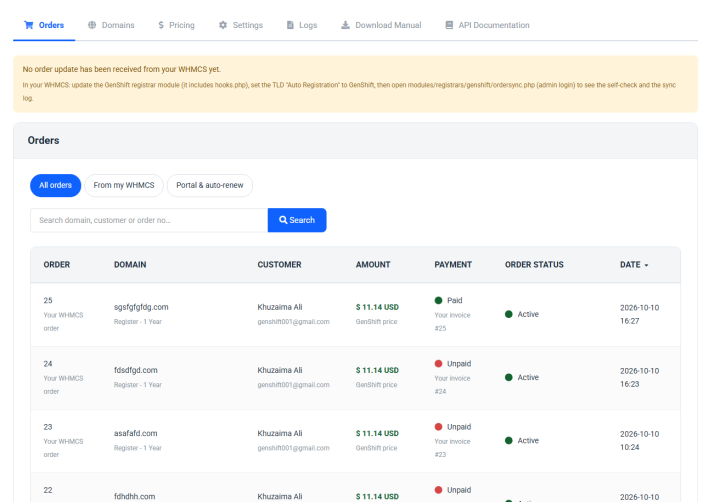The width and height of the screenshot is (714, 502).
Task: Click the download icon beside Download Manual
Action: click(346, 25)
